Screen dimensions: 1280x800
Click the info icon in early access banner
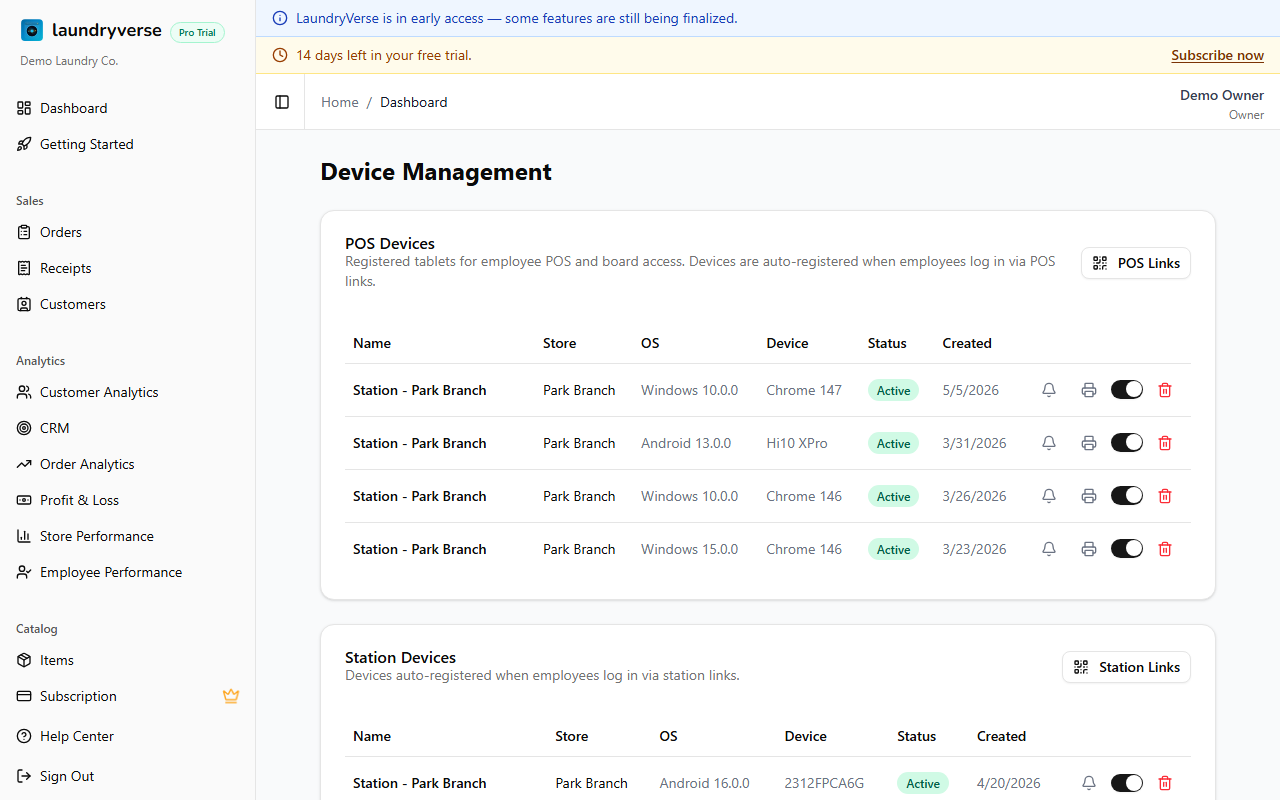(280, 18)
